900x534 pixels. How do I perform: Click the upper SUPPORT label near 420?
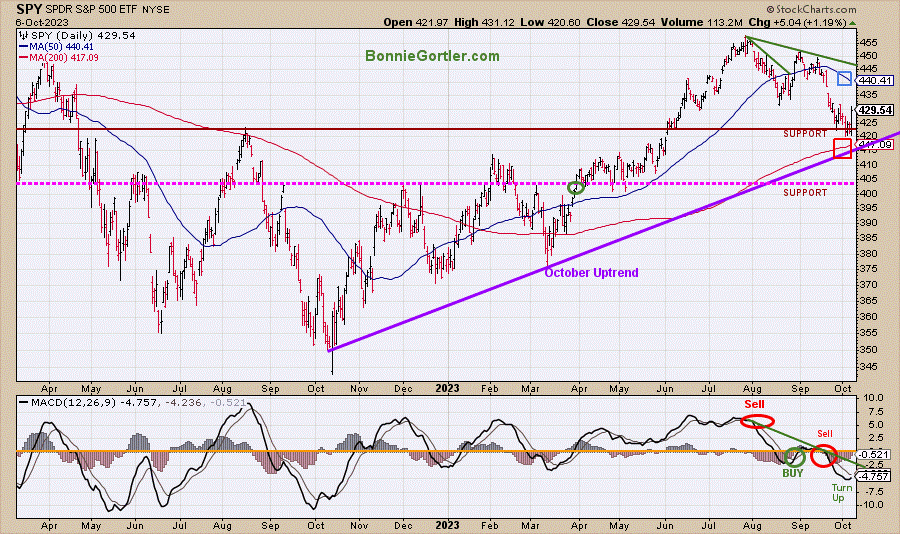pos(805,134)
